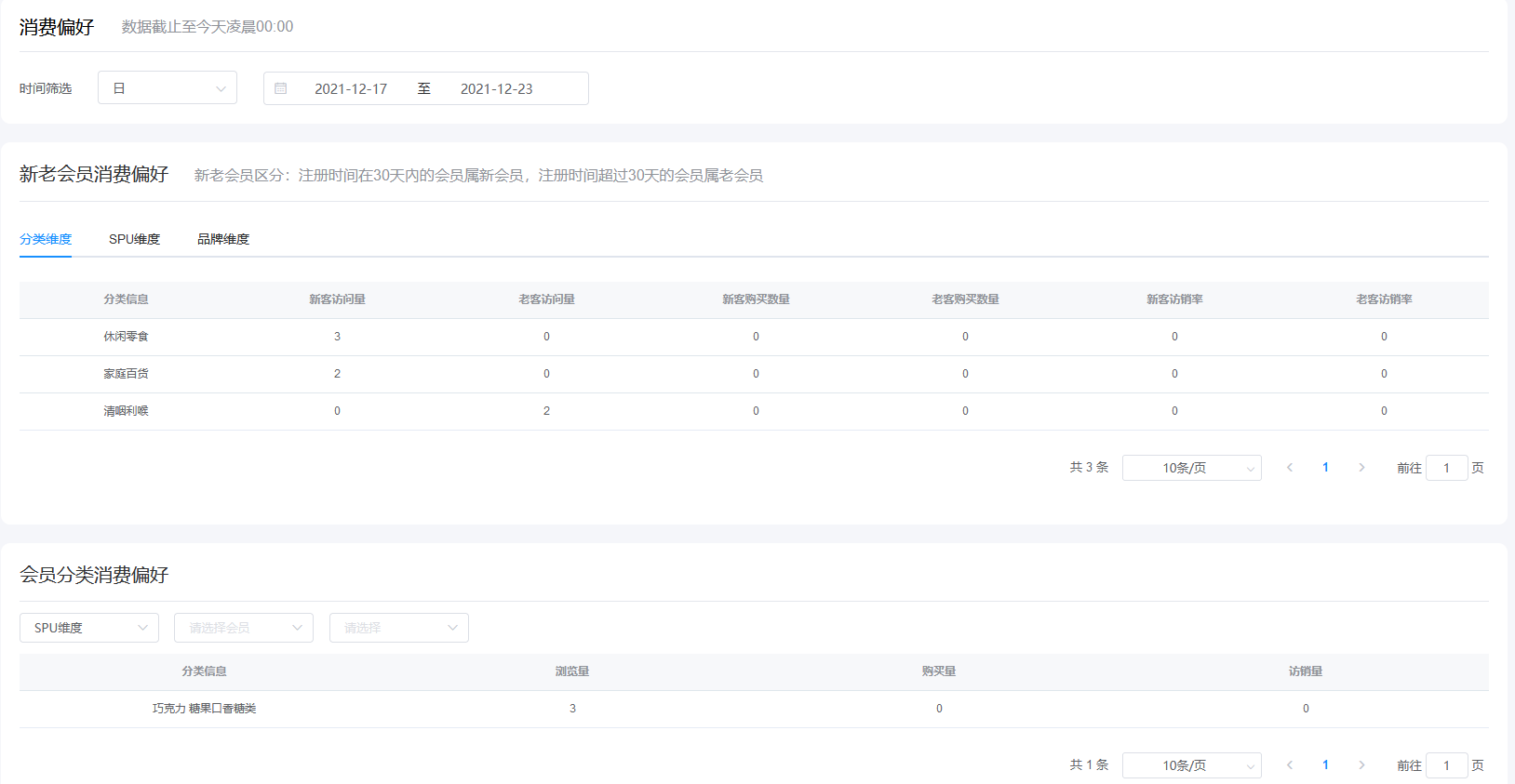Go to previous page in upper table
The image size is (1515, 784).
point(1290,468)
